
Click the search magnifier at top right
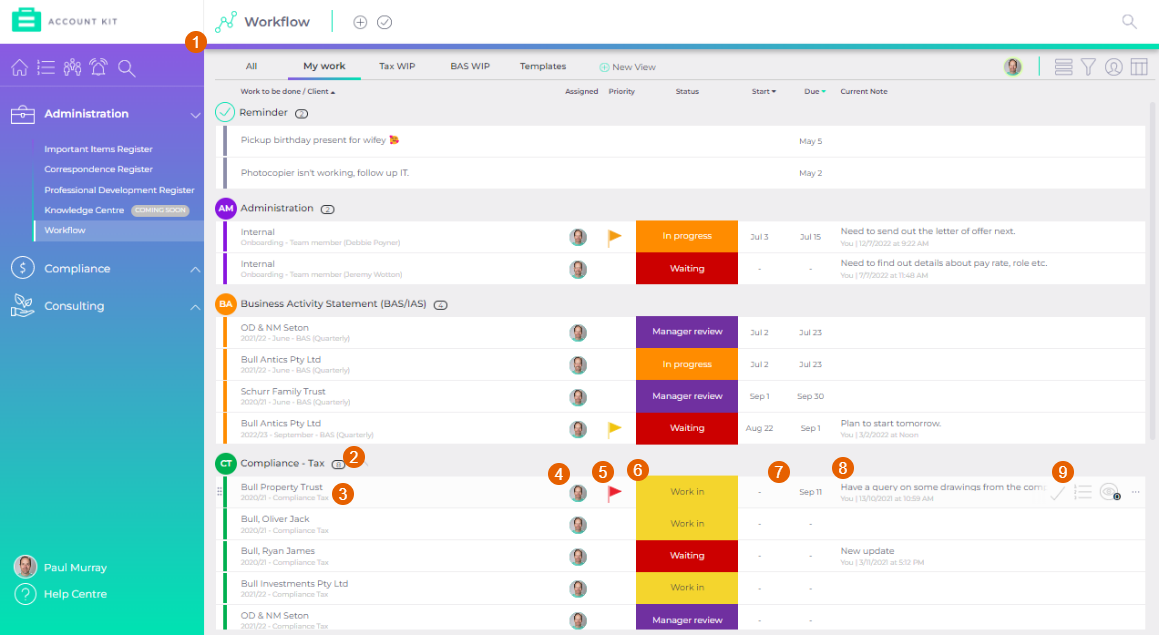click(x=1129, y=21)
